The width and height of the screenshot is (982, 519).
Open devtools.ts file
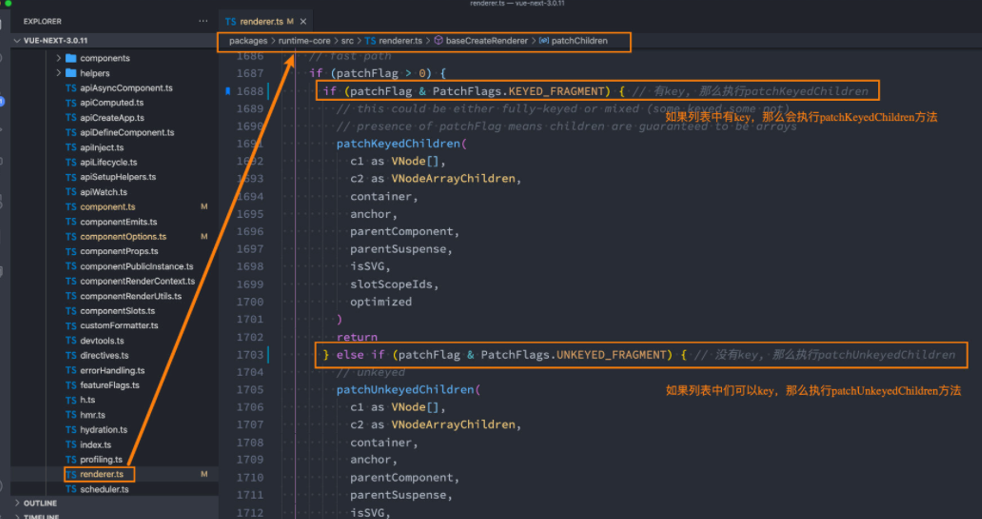[x=102, y=341]
